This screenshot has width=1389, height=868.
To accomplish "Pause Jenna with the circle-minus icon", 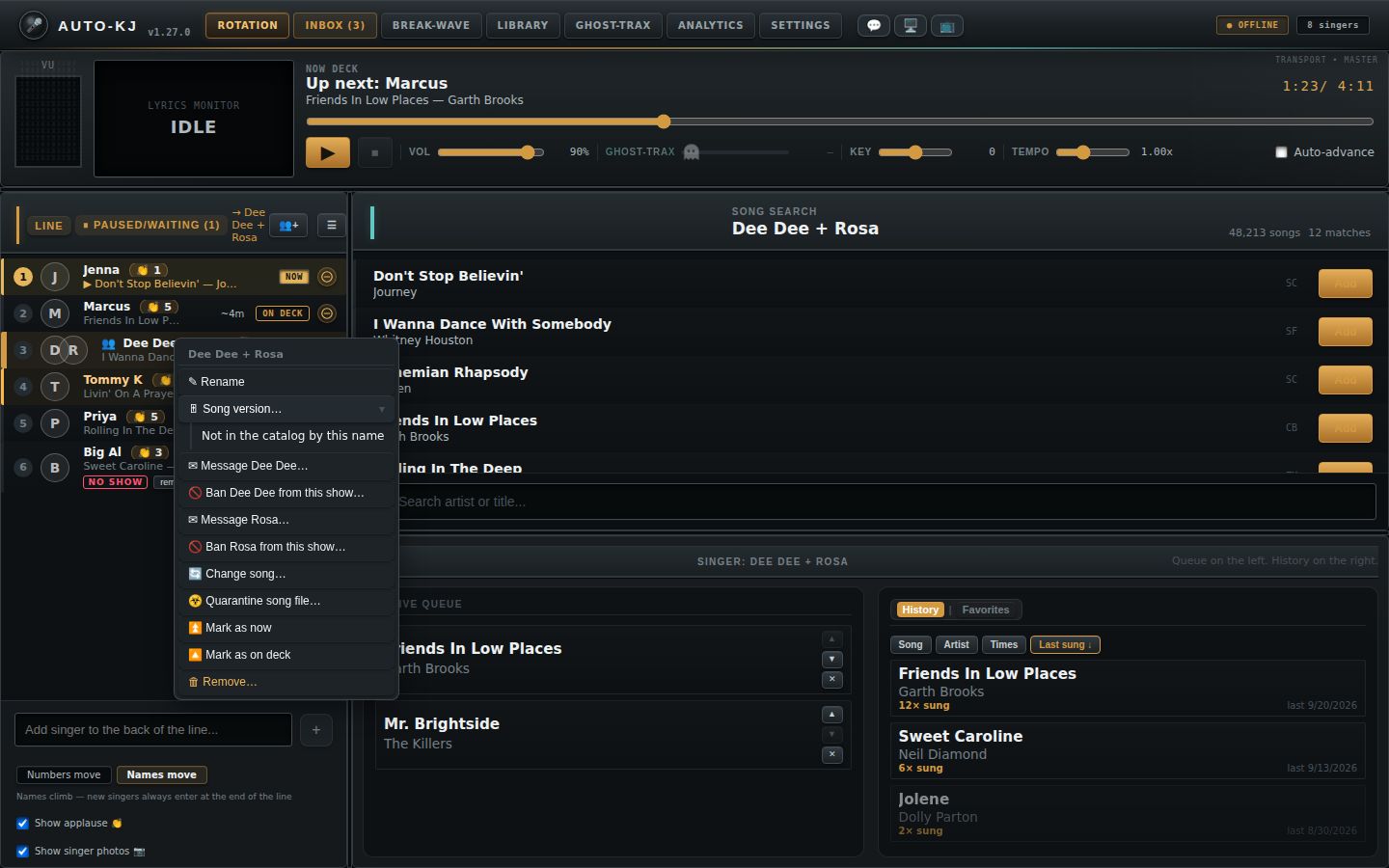I will coord(327,277).
